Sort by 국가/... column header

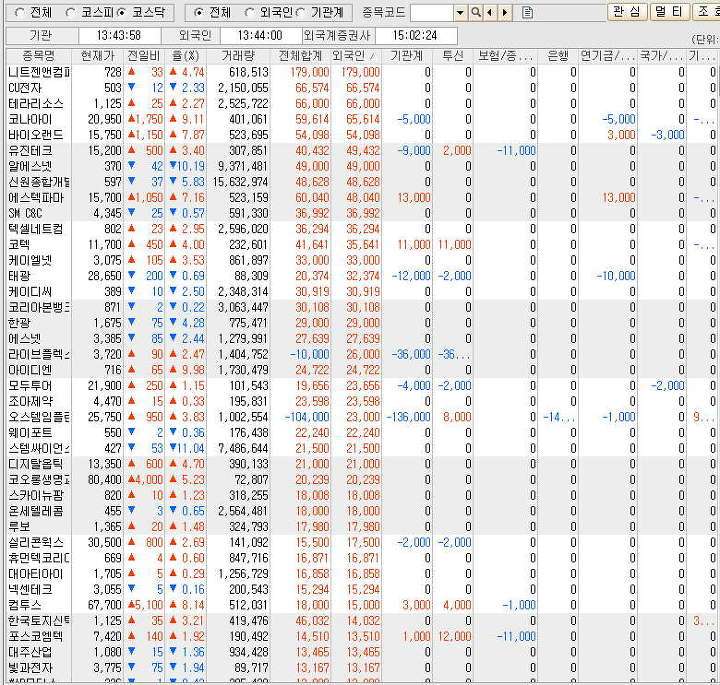click(x=662, y=56)
